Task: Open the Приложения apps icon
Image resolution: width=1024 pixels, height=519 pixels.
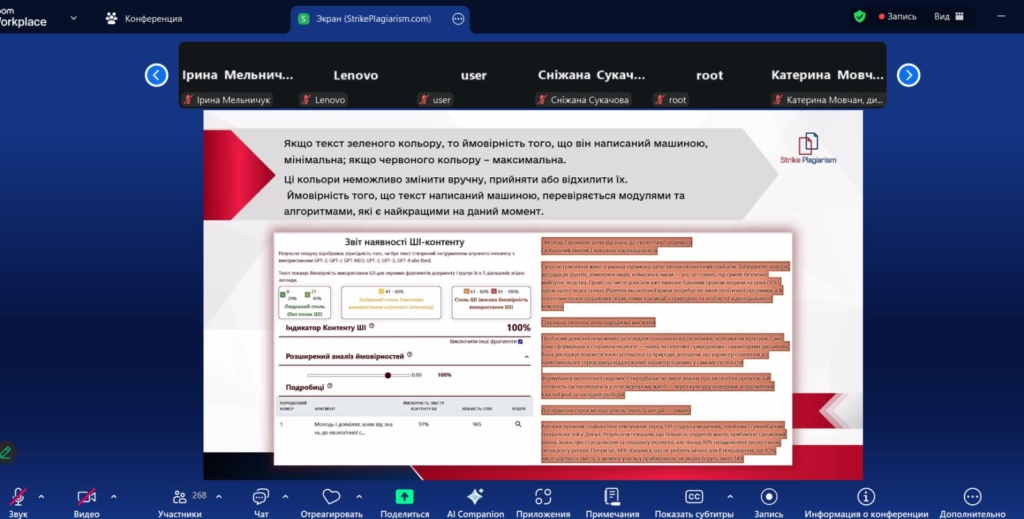Action: click(x=543, y=496)
